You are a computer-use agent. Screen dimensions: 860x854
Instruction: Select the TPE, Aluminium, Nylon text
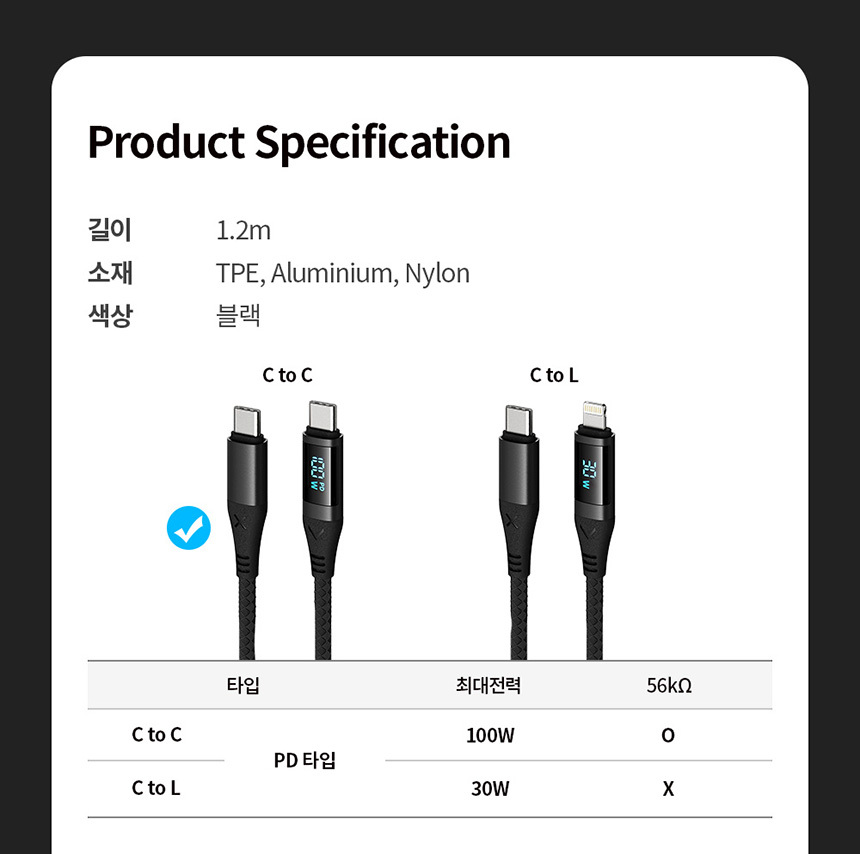pos(342,273)
